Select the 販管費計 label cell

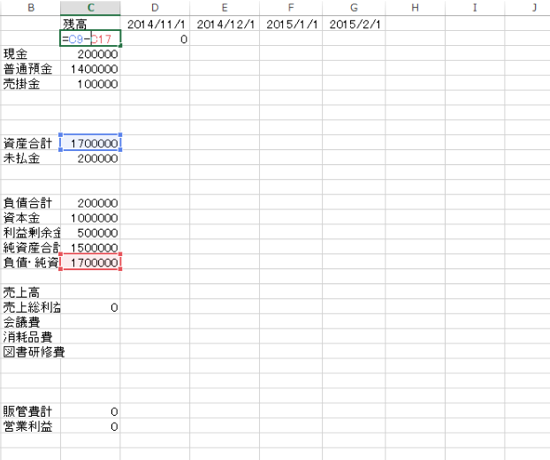pyautogui.click(x=31, y=411)
